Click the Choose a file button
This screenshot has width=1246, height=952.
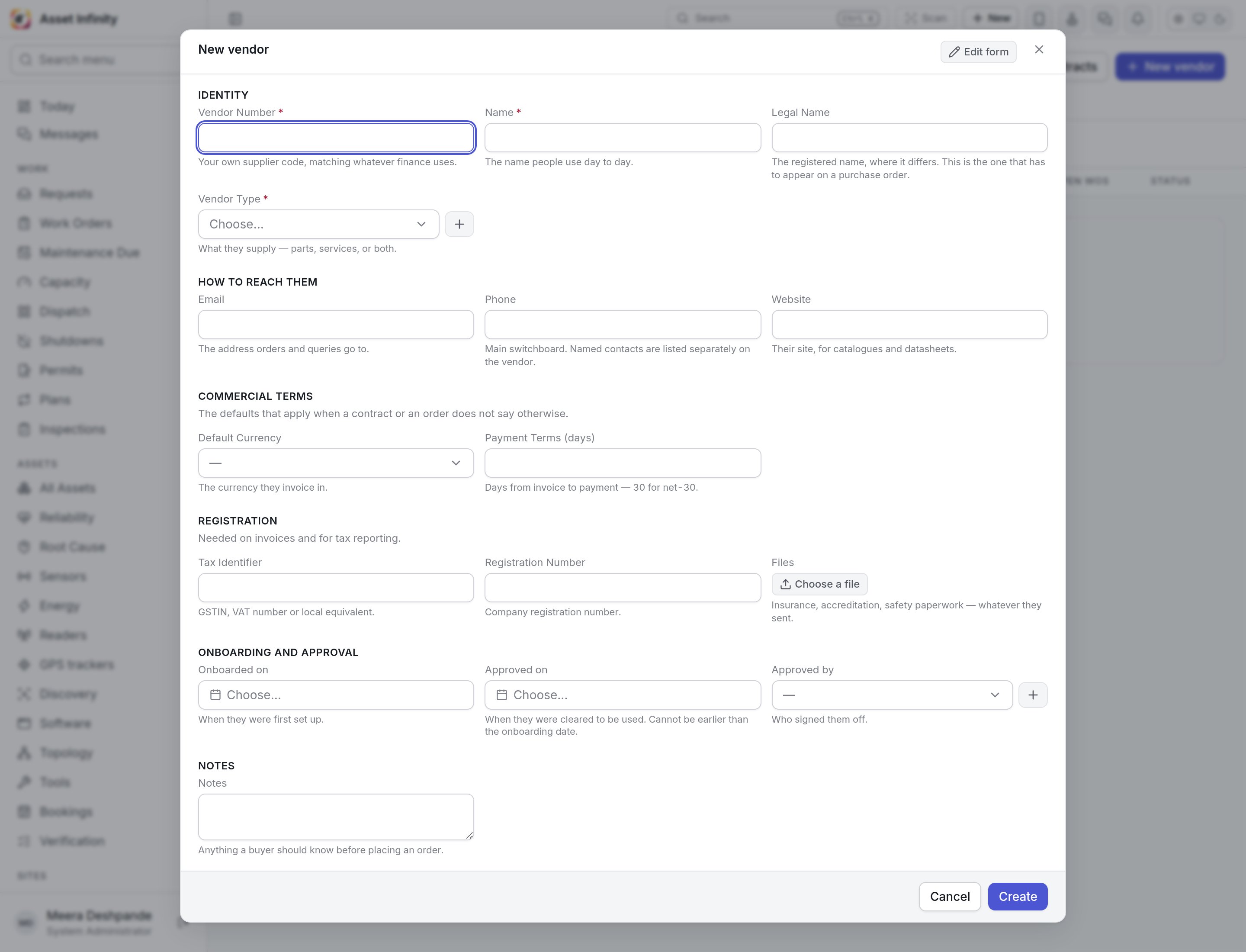point(819,584)
